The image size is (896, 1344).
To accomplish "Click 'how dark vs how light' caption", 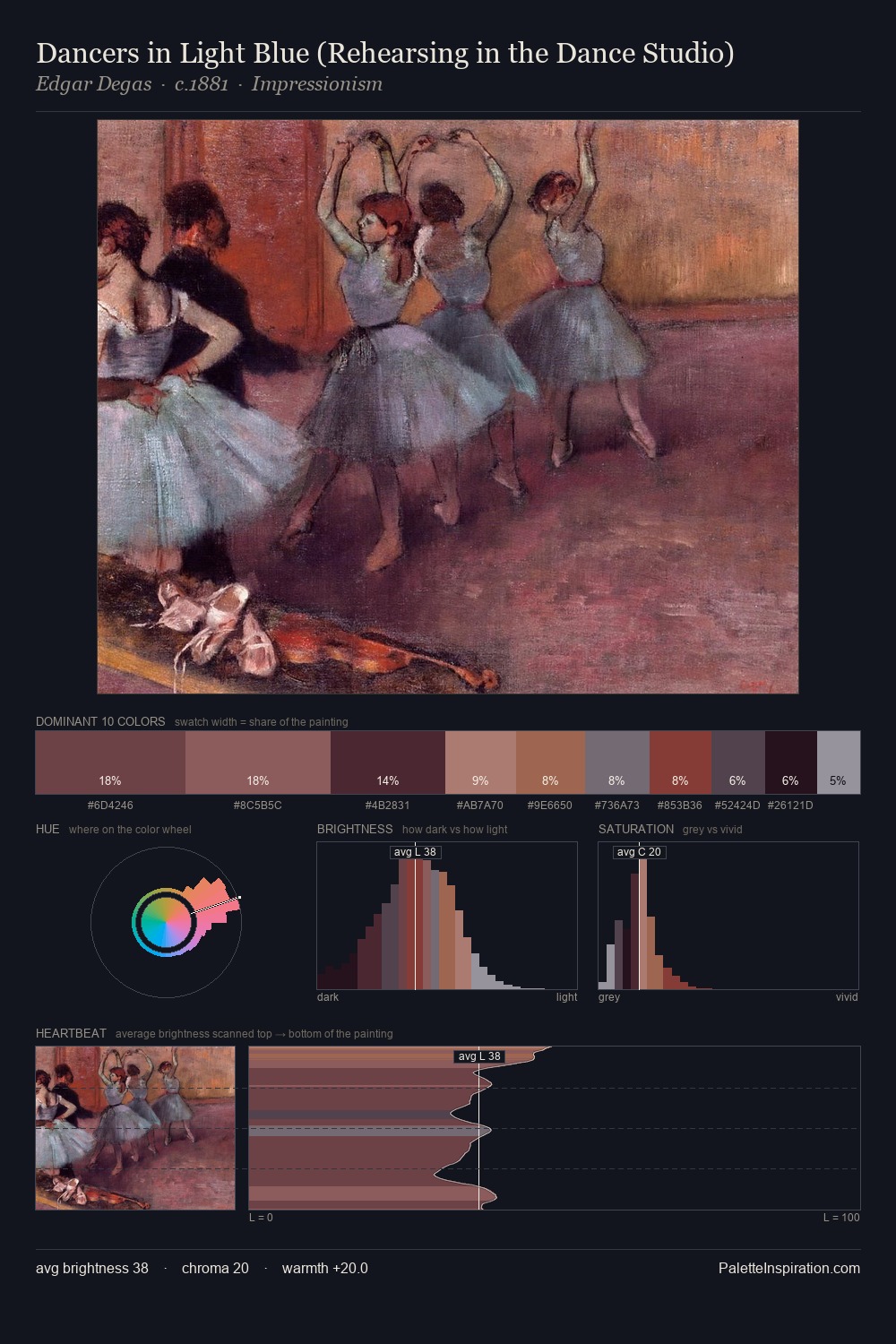I will [x=454, y=830].
